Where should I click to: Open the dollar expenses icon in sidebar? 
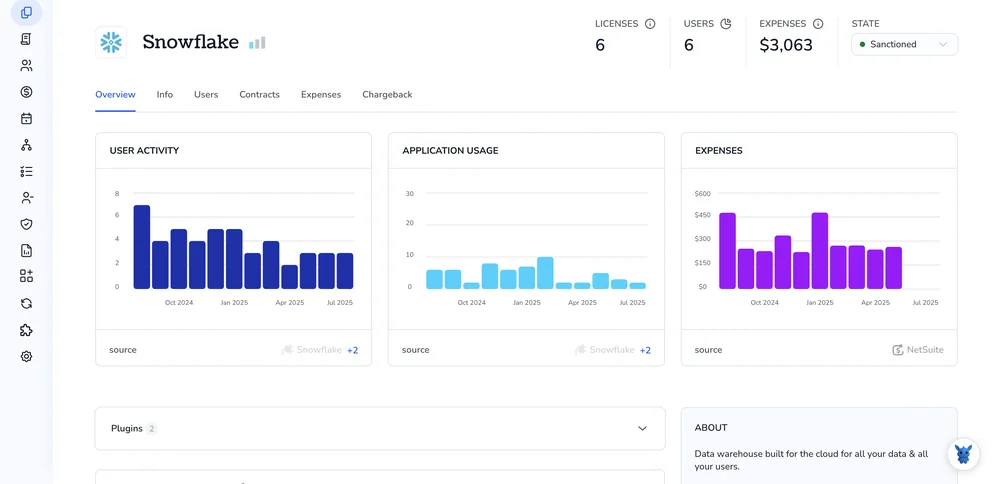point(26,92)
